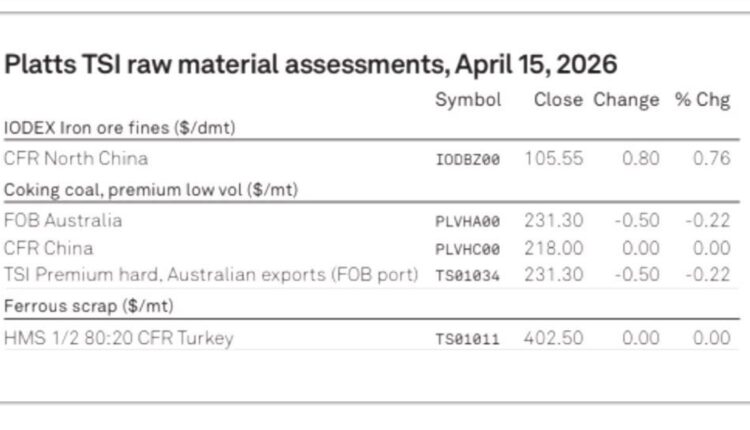This screenshot has width=750, height=430.
Task: Click the Close column header
Action: pyautogui.click(x=558, y=100)
